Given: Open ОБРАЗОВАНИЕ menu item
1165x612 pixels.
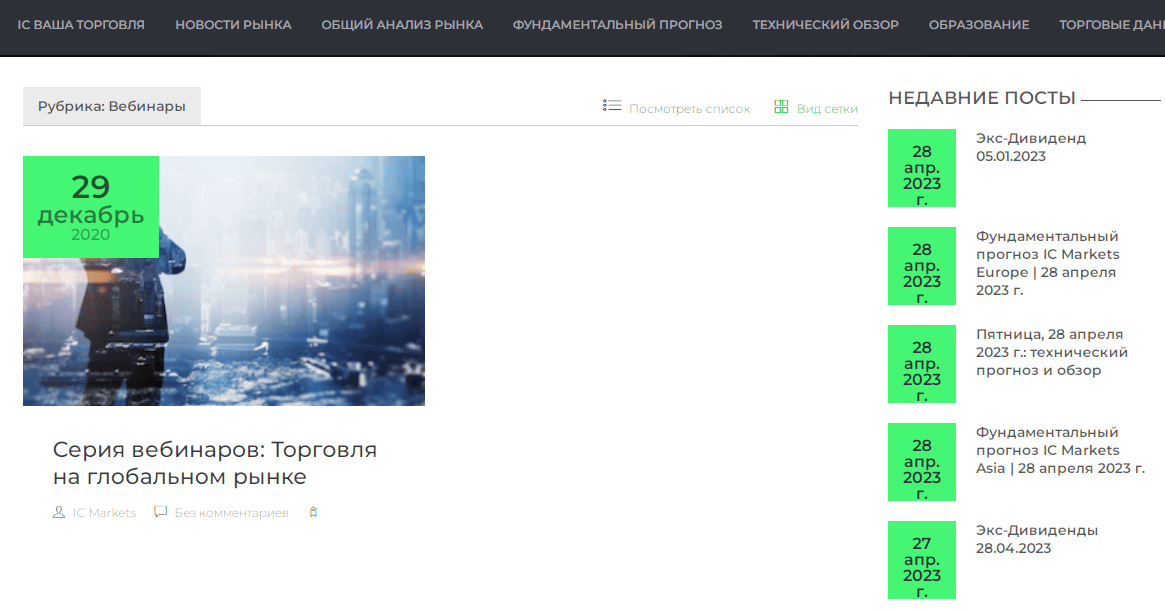Looking at the screenshot, I should click(979, 25).
